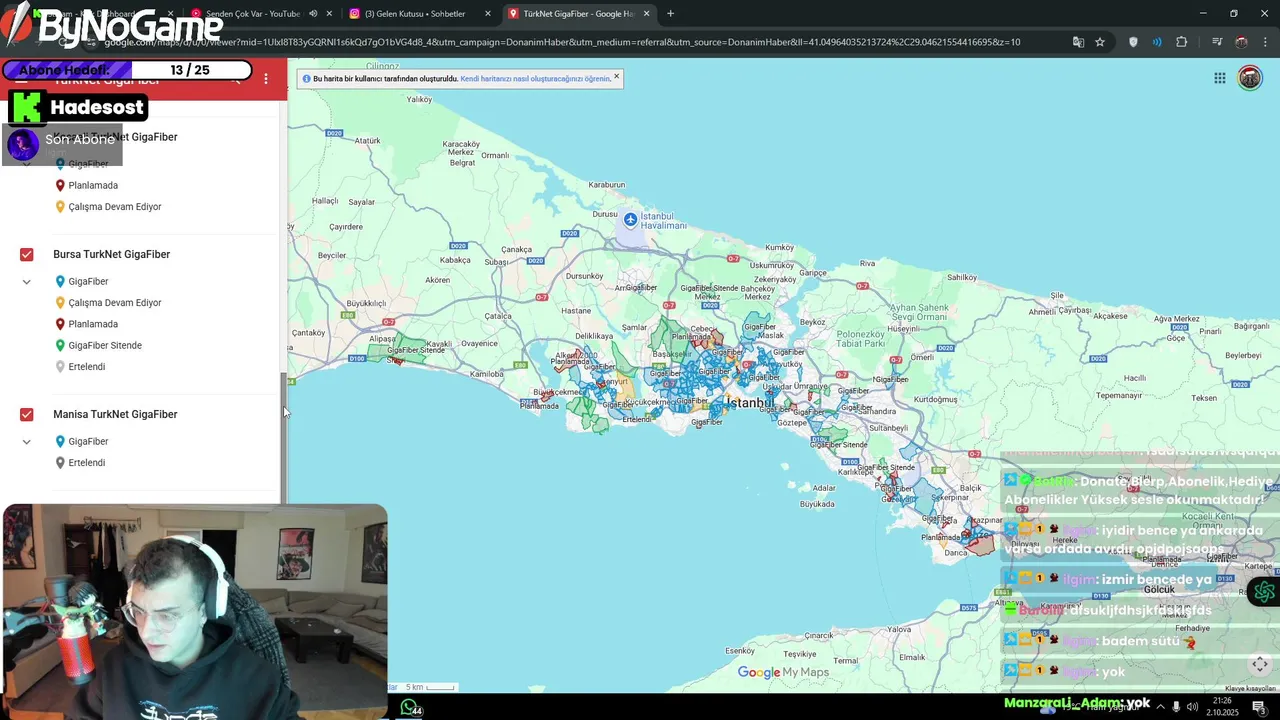
Task: Click the shield extension icon in toolbar
Action: pos(1133,42)
